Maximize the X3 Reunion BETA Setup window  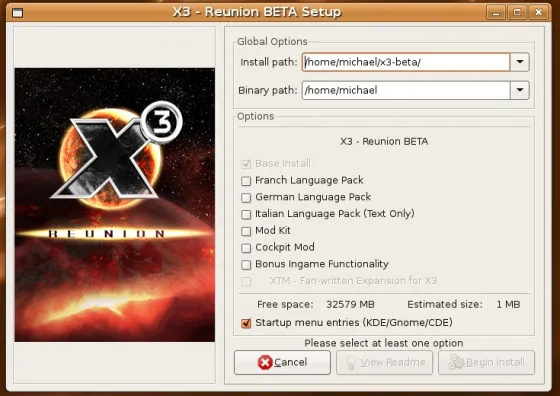(517, 12)
